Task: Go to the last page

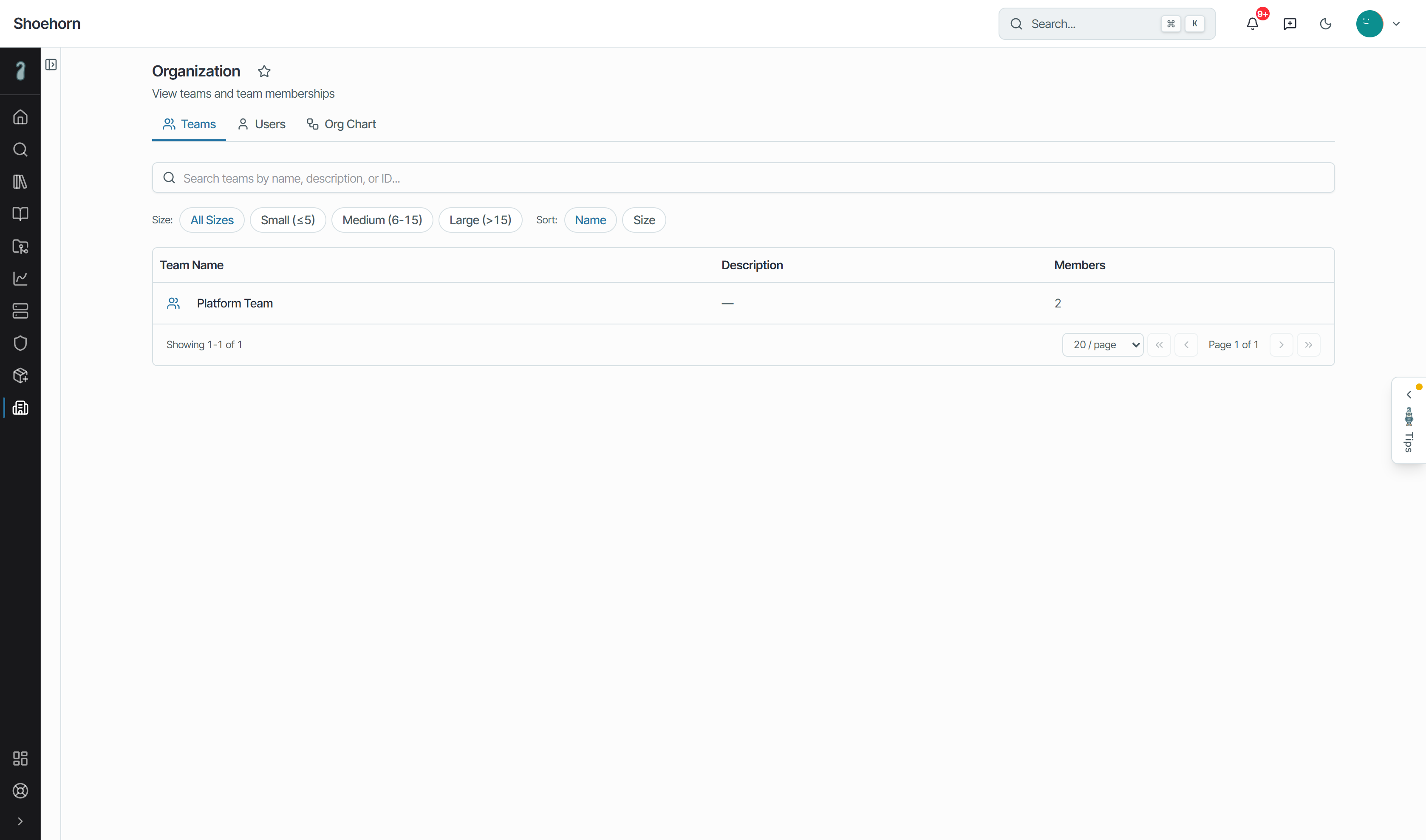Action: pos(1308,345)
